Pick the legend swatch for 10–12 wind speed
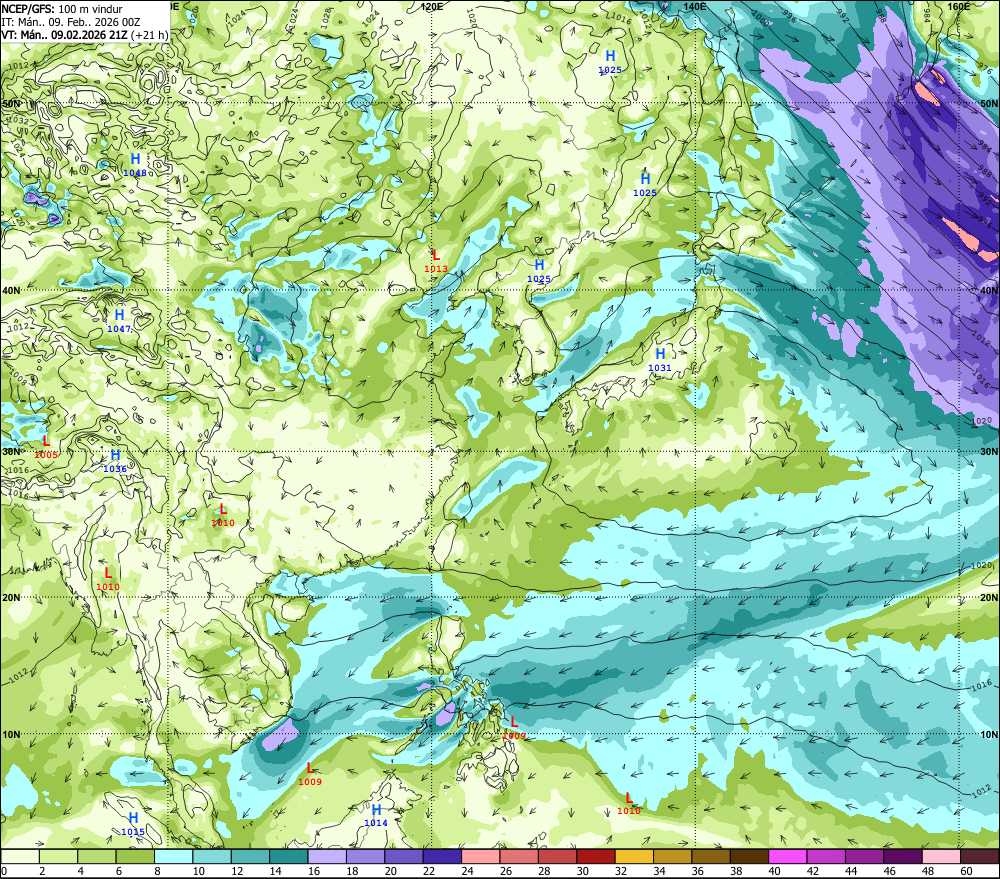1000x879 pixels. (212, 856)
